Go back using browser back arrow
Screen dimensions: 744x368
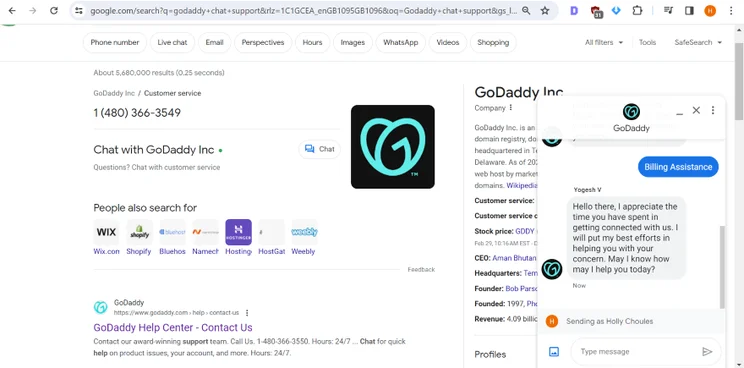(12, 10)
